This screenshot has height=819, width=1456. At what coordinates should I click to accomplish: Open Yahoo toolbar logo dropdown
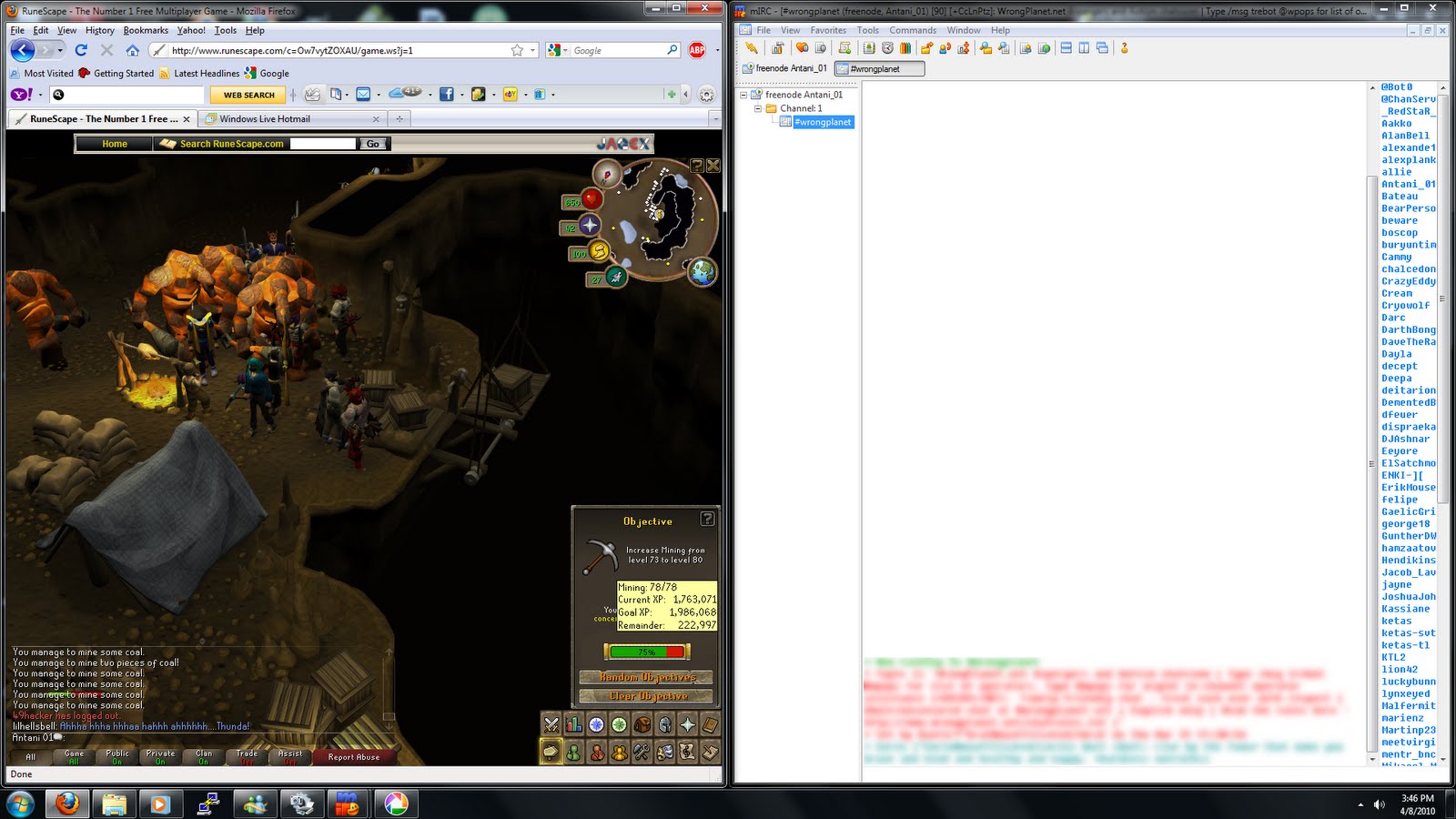pyautogui.click(x=40, y=95)
